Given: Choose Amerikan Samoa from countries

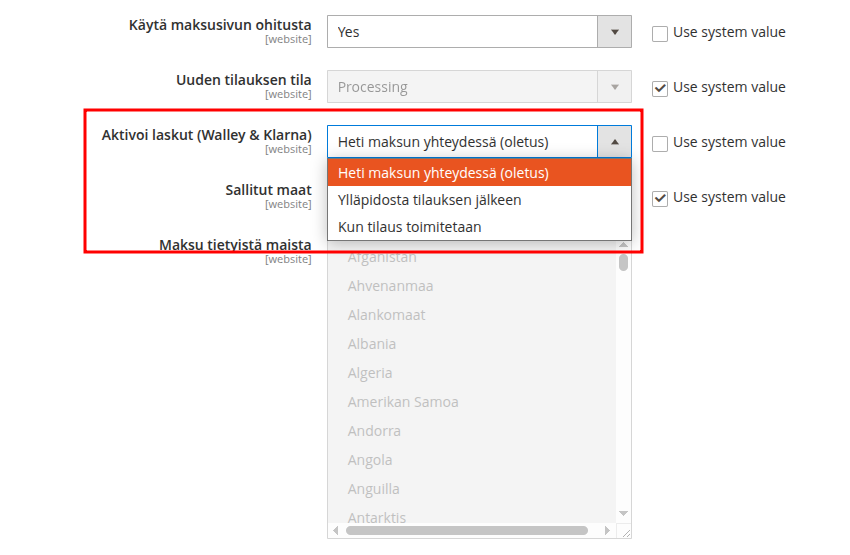Looking at the screenshot, I should tap(403, 402).
